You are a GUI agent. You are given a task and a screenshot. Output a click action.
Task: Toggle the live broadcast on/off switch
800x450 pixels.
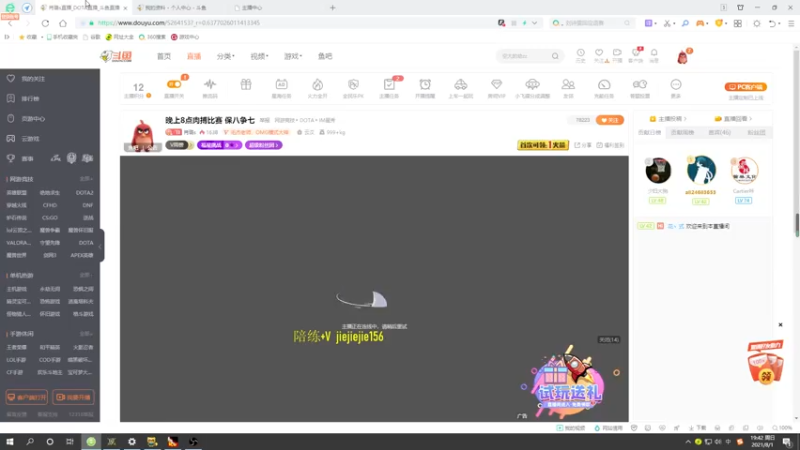(x=173, y=84)
